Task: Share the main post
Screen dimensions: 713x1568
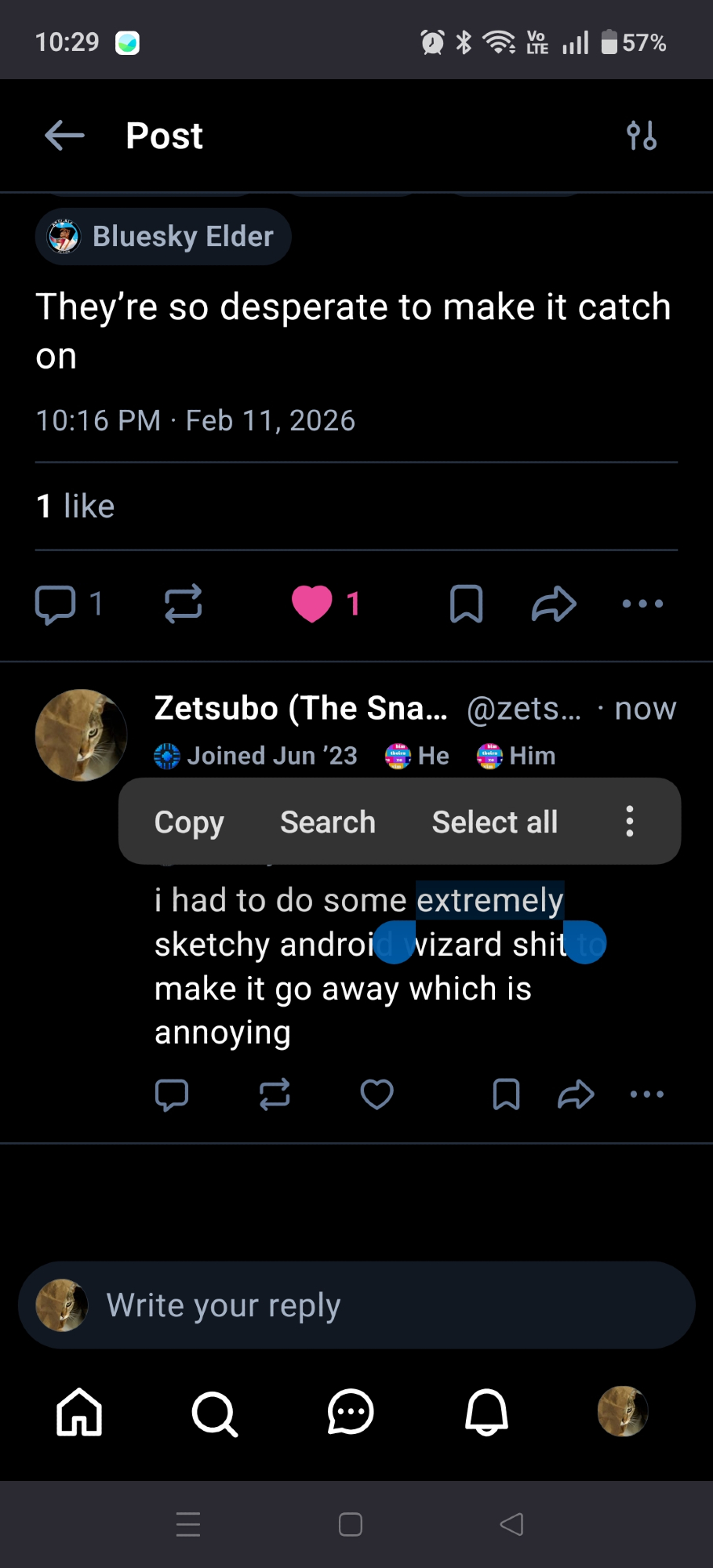Action: (x=554, y=604)
